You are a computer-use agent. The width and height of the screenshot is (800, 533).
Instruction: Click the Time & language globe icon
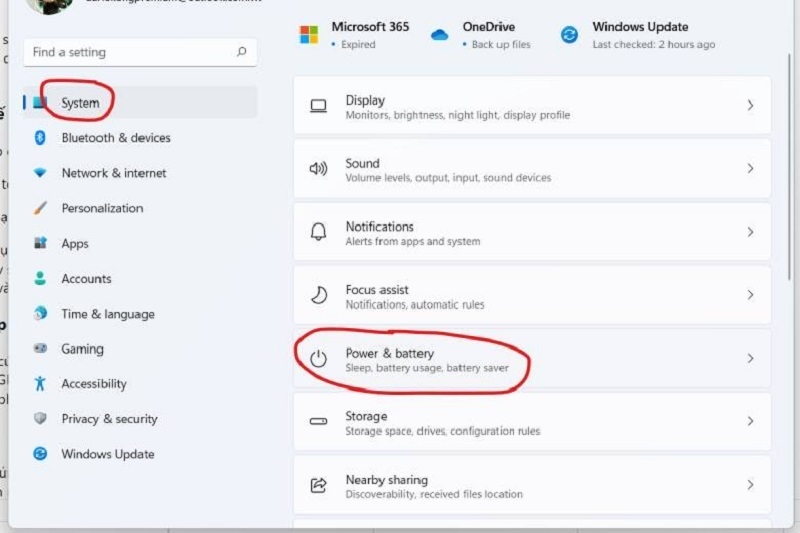(x=40, y=313)
